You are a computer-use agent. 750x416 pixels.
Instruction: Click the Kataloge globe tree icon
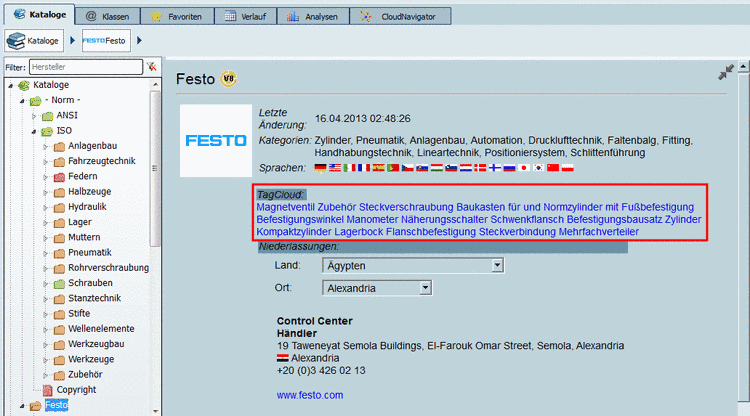pyautogui.click(x=24, y=86)
